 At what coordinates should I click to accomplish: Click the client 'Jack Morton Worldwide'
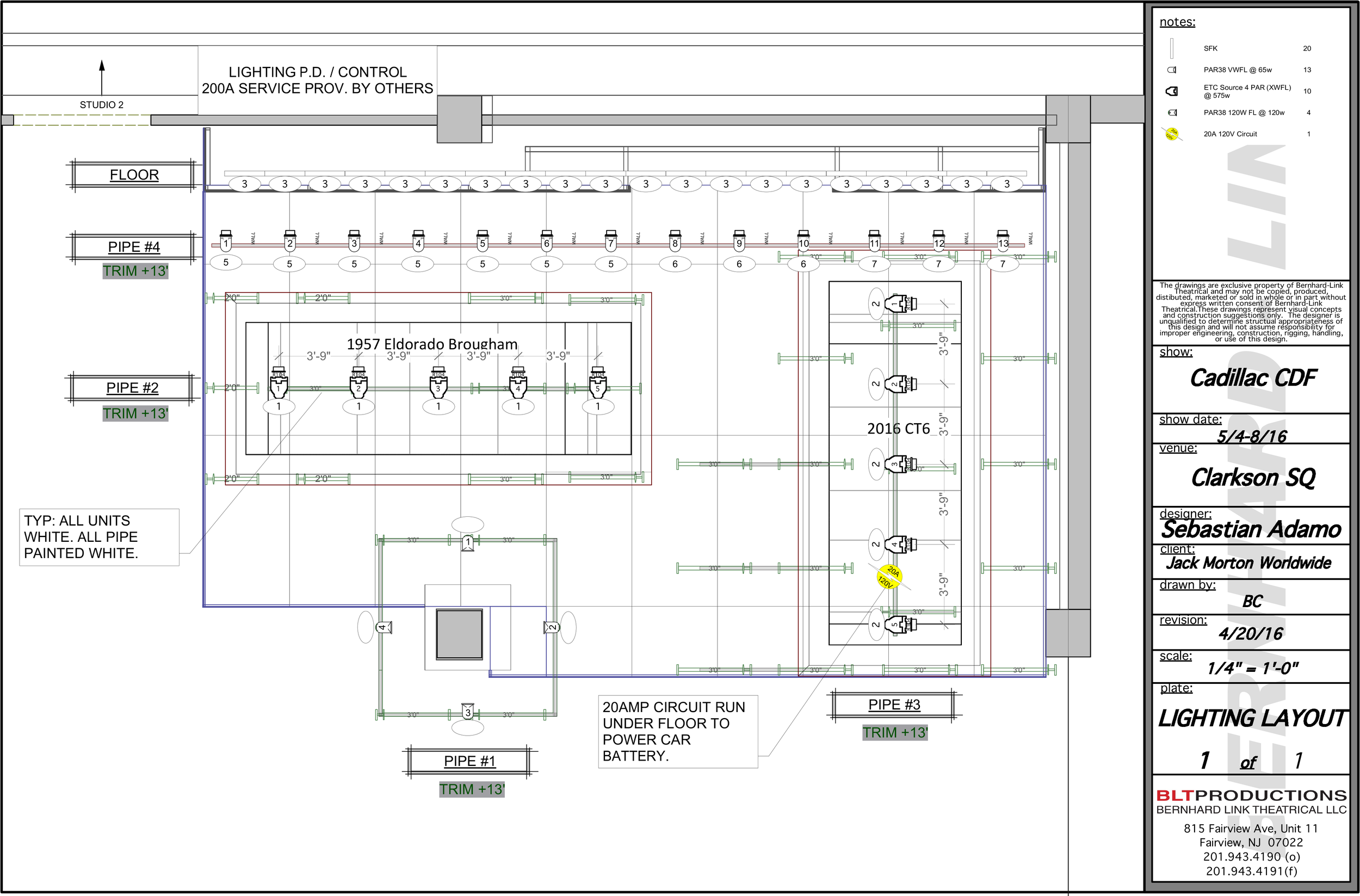(x=1248, y=563)
